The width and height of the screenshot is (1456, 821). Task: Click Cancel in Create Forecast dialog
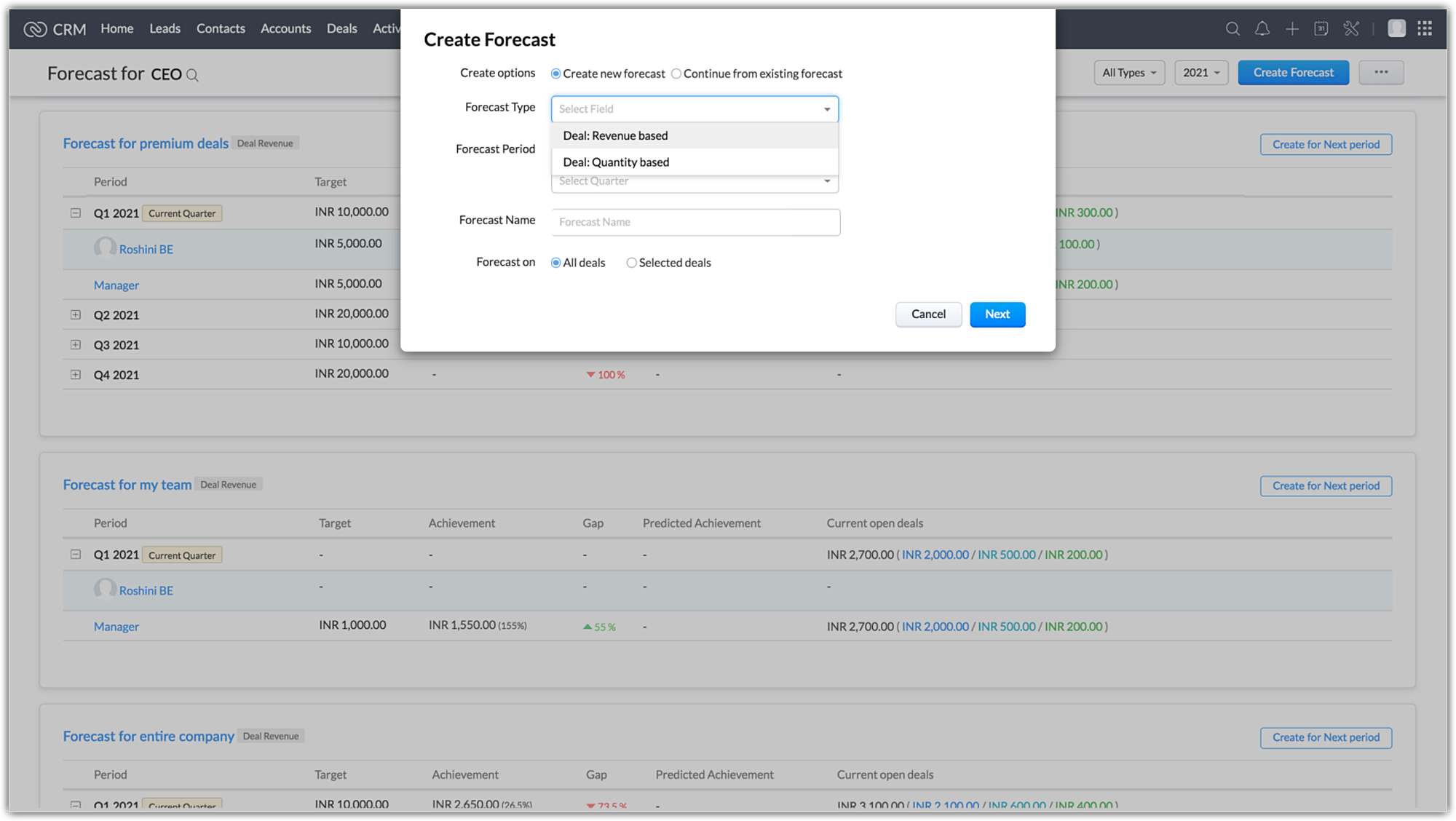click(928, 314)
